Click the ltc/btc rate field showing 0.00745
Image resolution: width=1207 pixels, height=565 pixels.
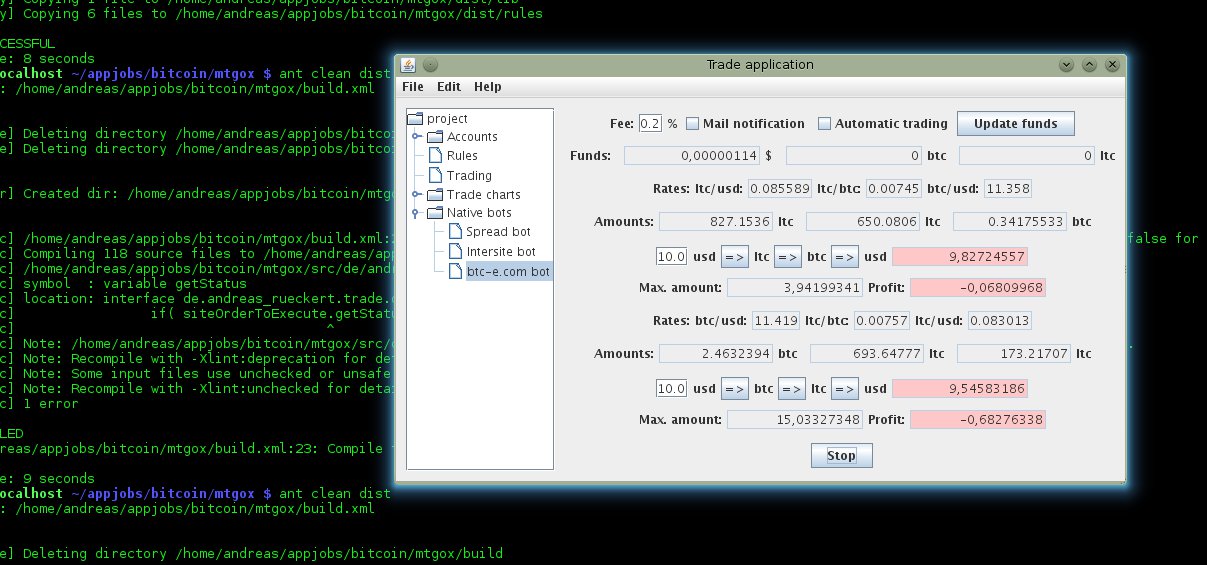point(893,188)
